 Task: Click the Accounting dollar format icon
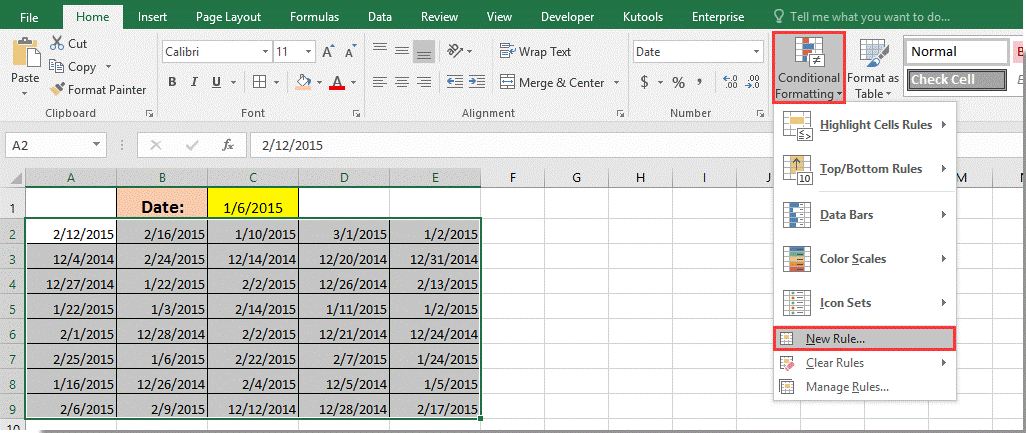[x=645, y=82]
